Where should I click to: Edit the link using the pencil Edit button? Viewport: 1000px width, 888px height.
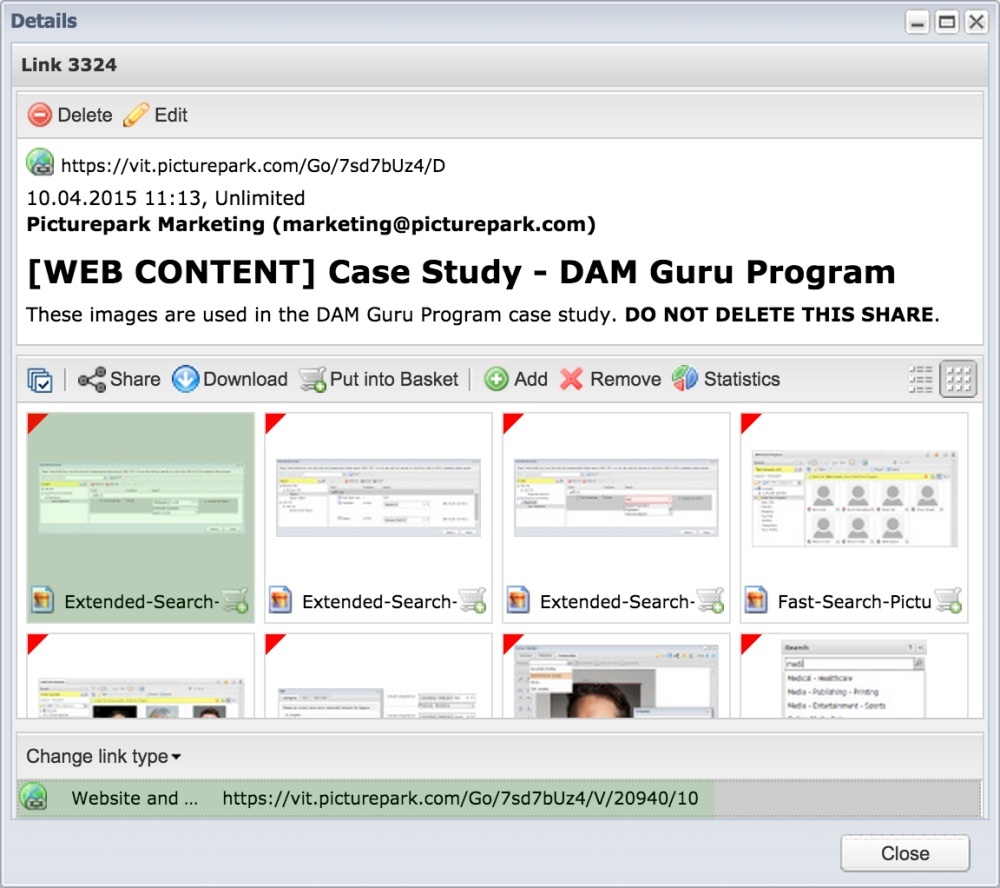click(x=155, y=115)
